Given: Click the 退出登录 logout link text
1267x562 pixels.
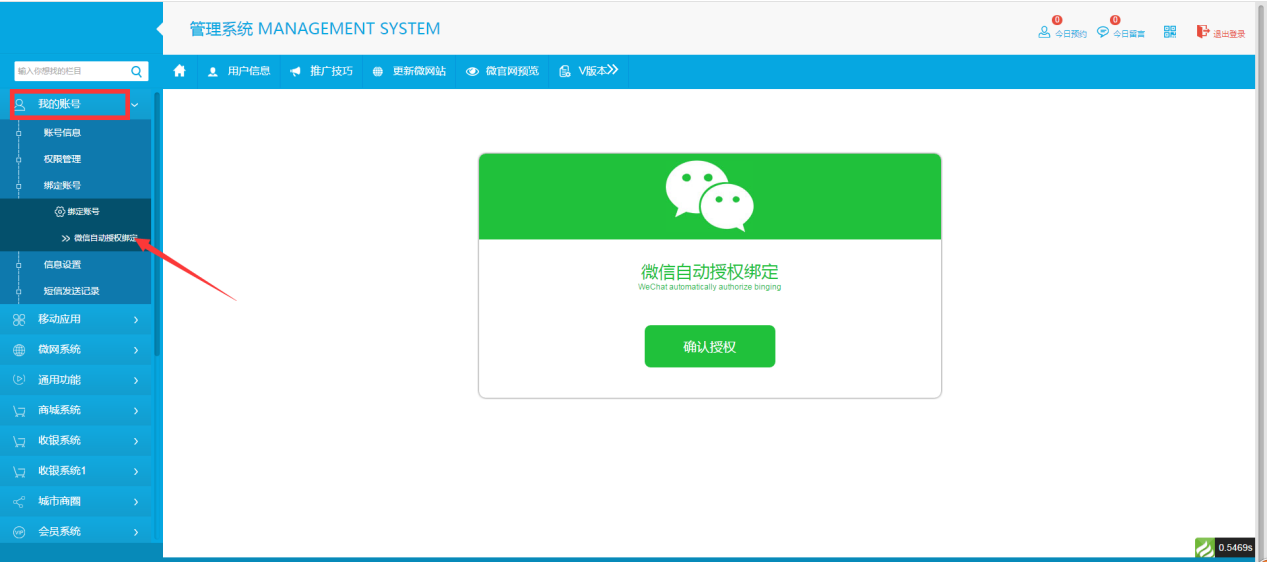Looking at the screenshot, I should 1229,34.
